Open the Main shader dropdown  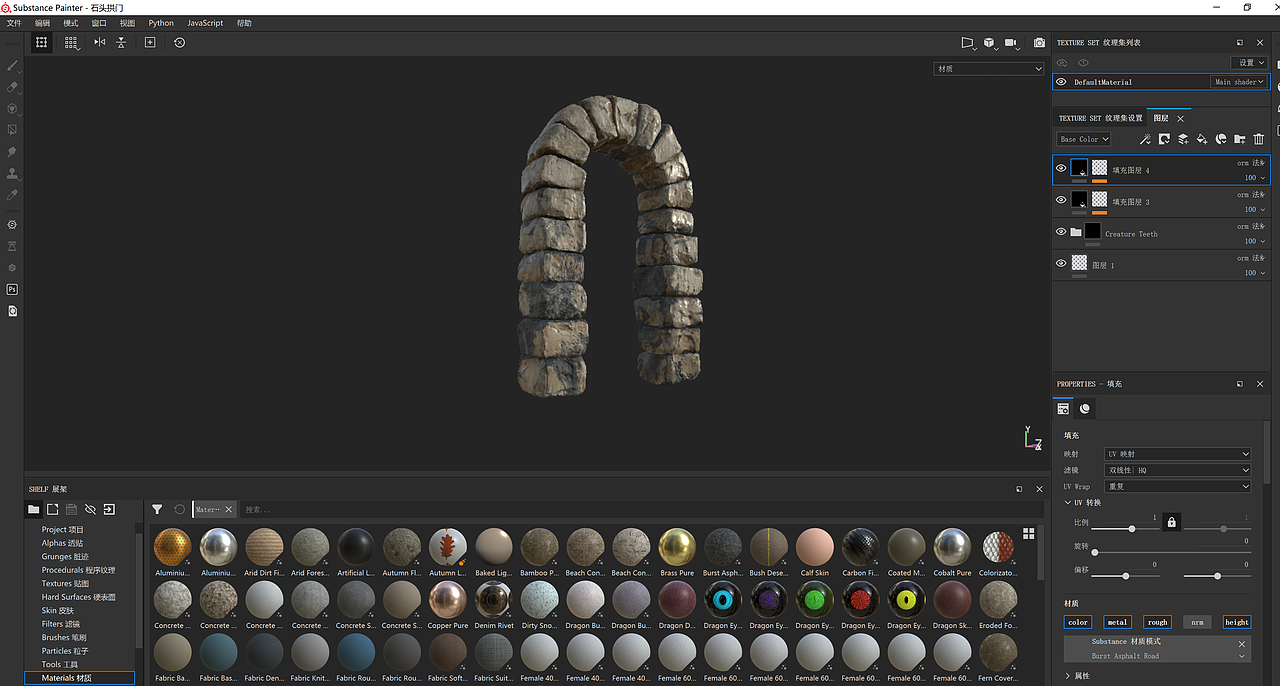tap(1239, 82)
